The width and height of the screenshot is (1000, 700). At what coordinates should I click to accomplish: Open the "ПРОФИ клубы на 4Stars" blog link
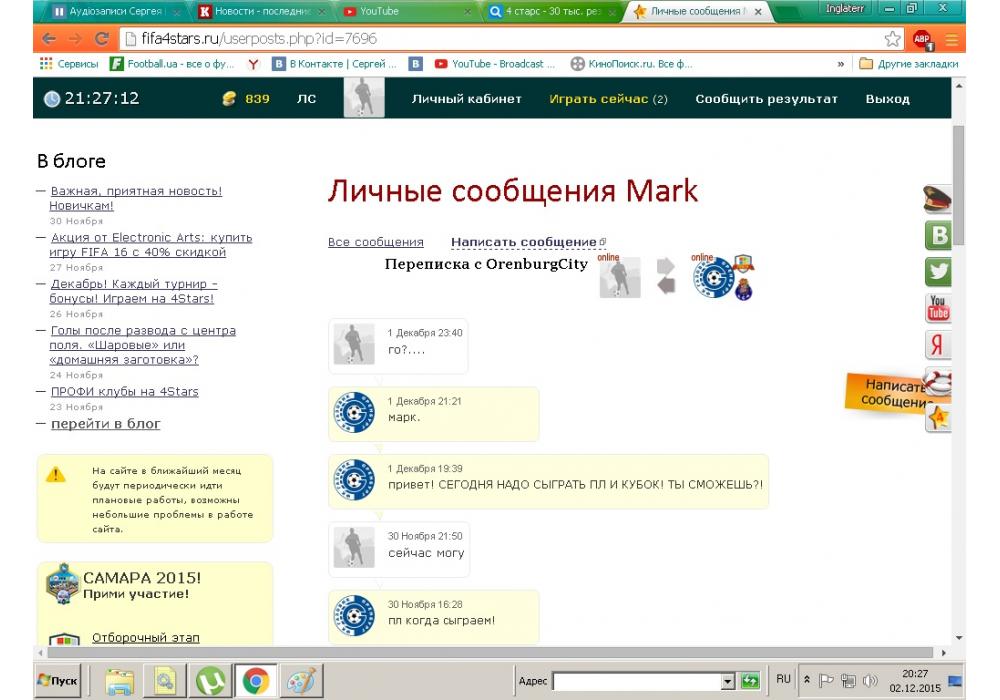click(x=124, y=391)
